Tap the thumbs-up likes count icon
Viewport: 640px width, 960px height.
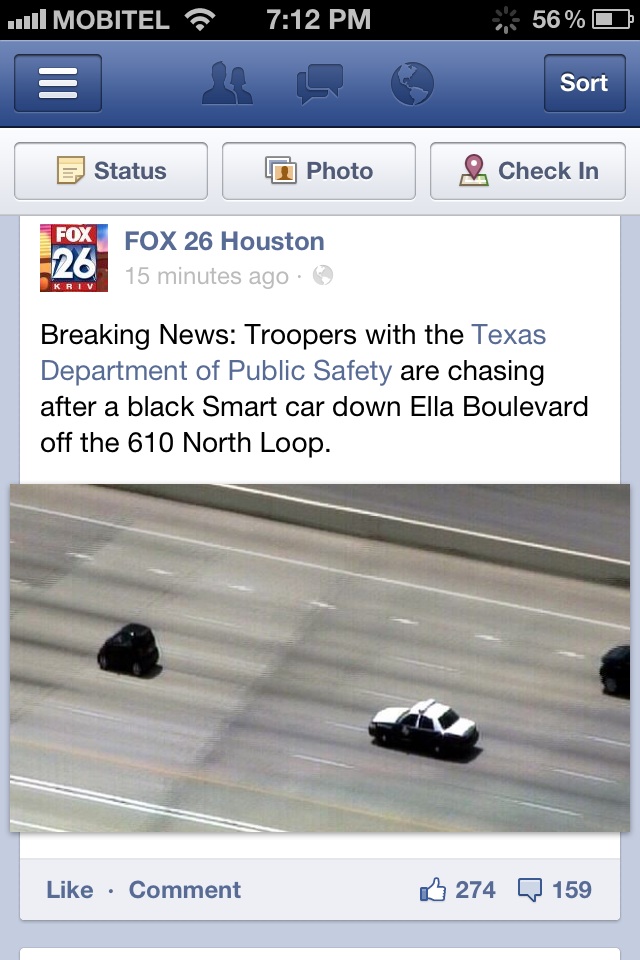pyautogui.click(x=432, y=890)
